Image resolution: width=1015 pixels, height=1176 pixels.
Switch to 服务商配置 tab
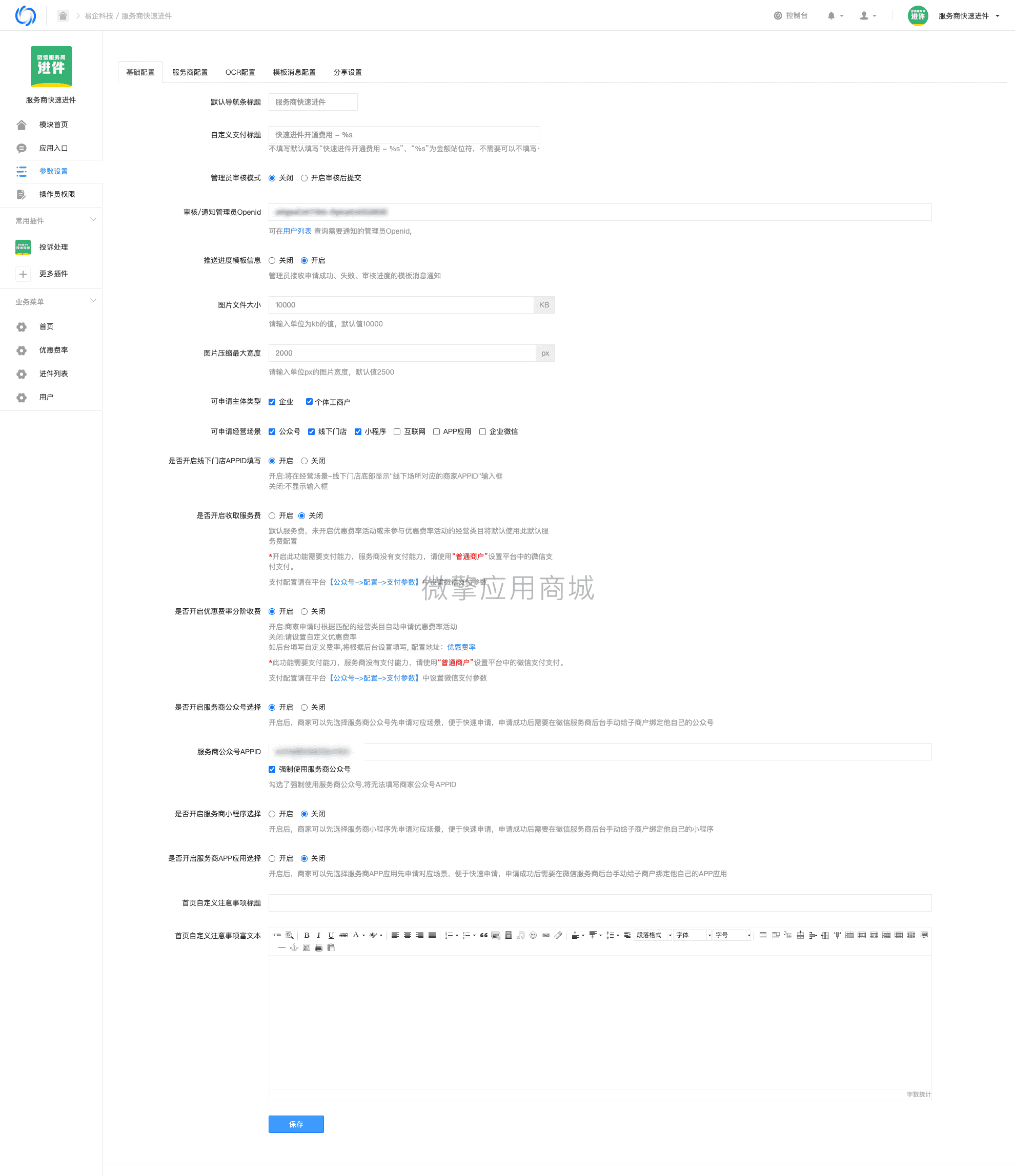click(190, 72)
